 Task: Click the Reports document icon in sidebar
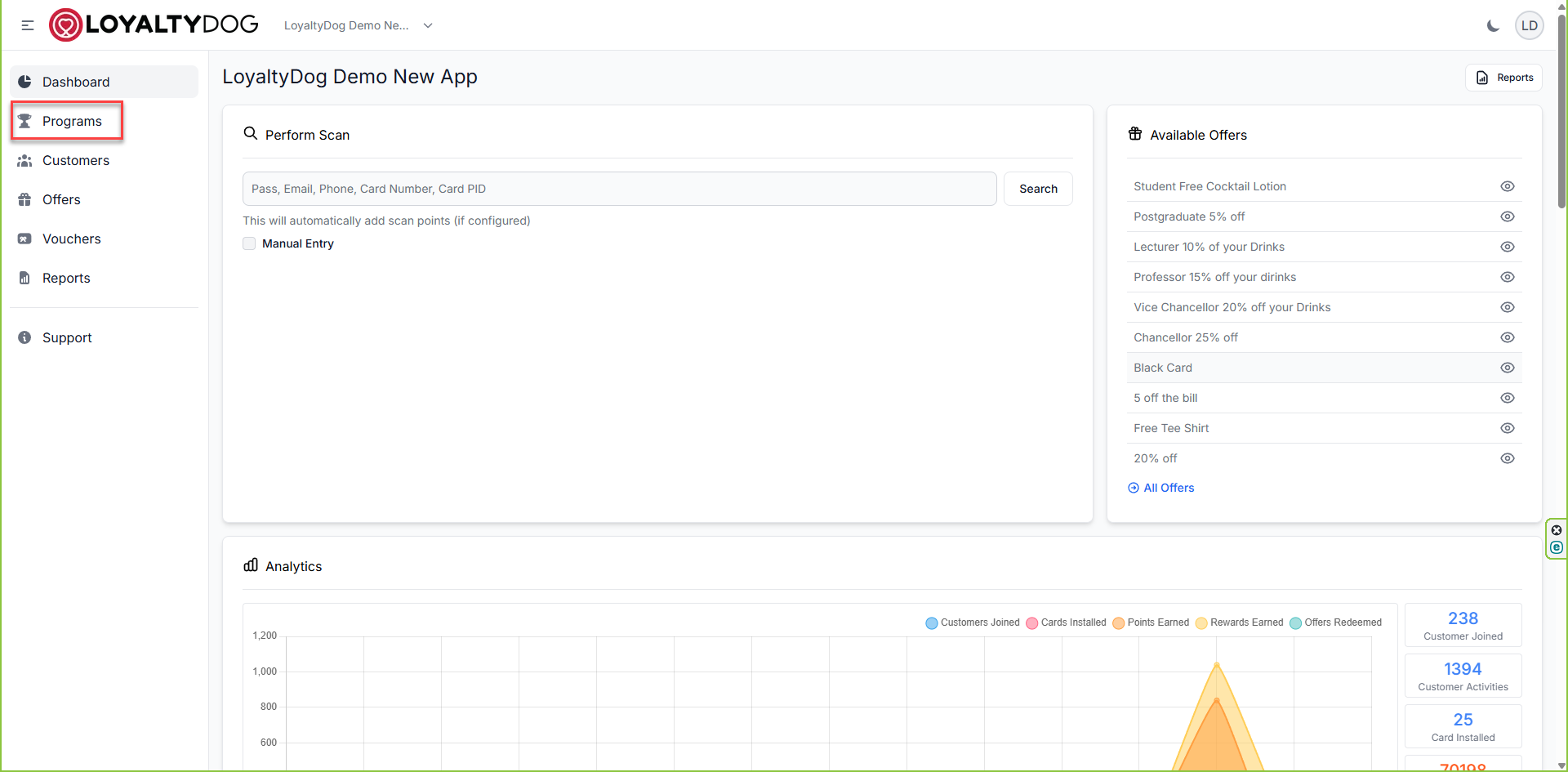tap(24, 278)
